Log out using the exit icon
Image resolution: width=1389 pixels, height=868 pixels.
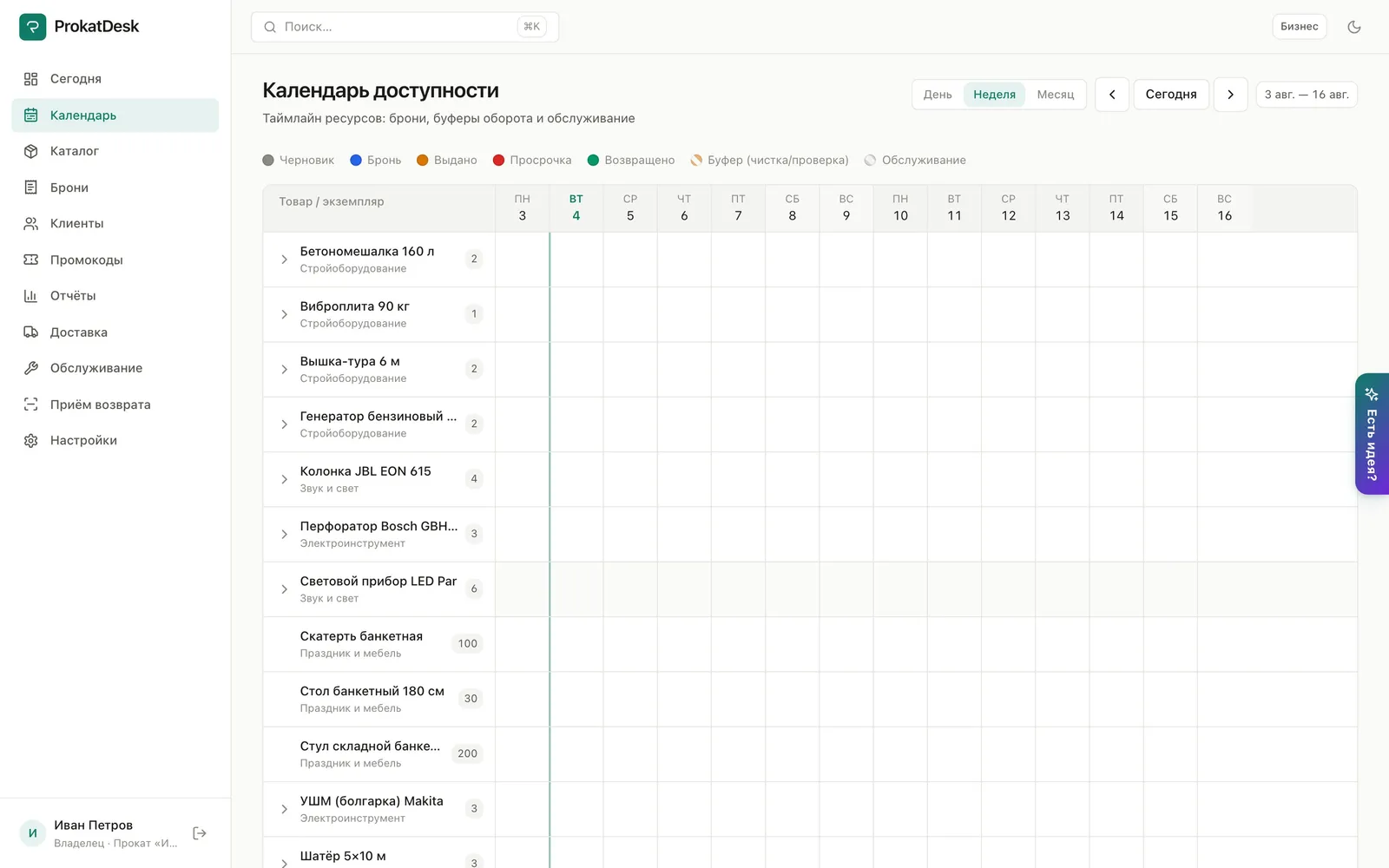pos(200,833)
